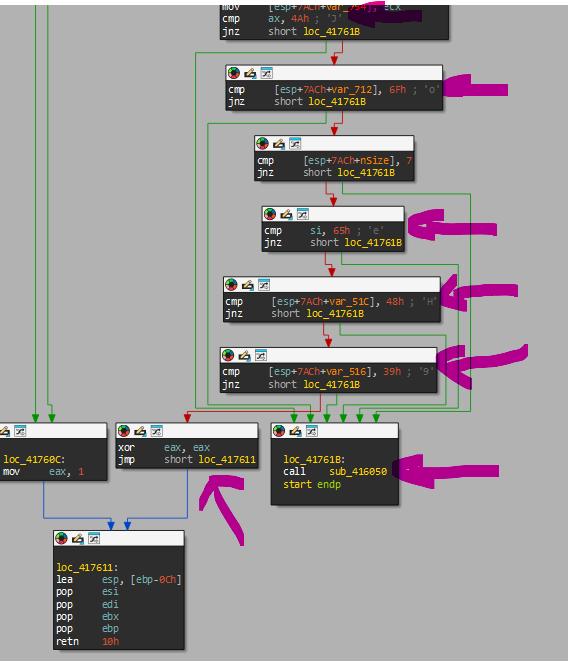Click the pencil edit icon on the loc_417611 node
The height and width of the screenshot is (661, 568).
pyautogui.click(x=78, y=539)
